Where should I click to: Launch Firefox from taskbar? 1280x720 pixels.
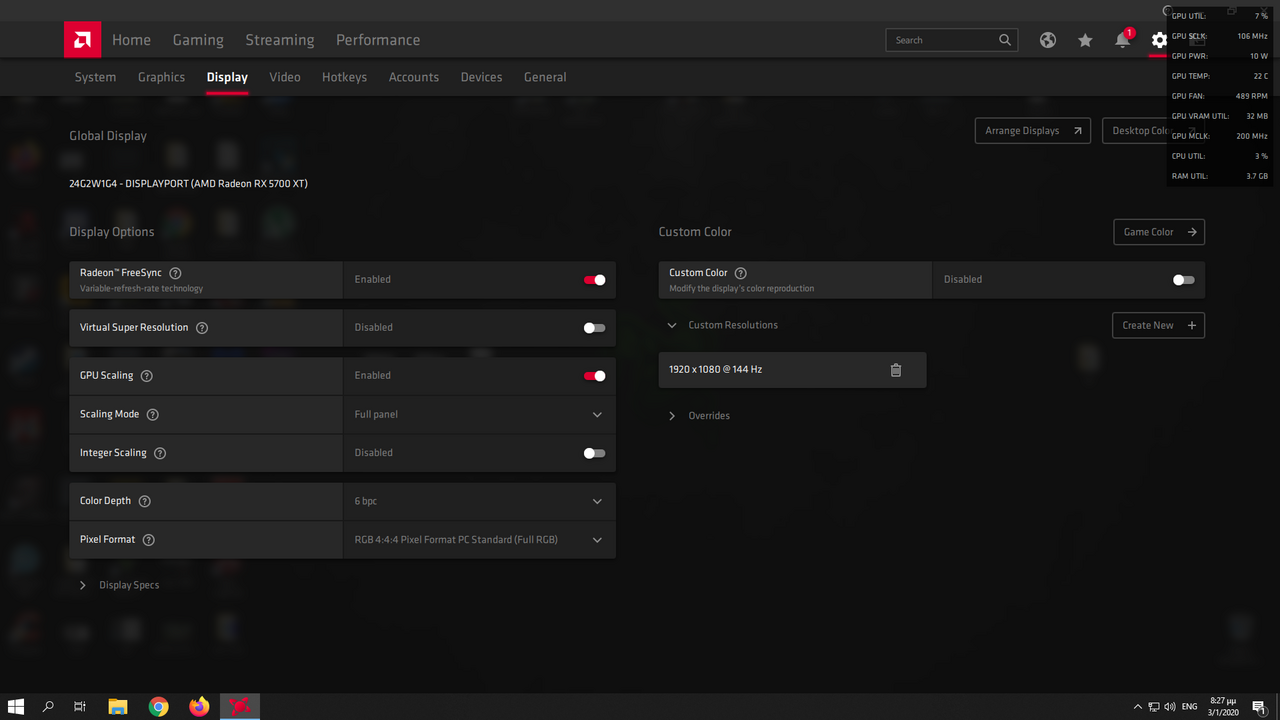tap(199, 706)
